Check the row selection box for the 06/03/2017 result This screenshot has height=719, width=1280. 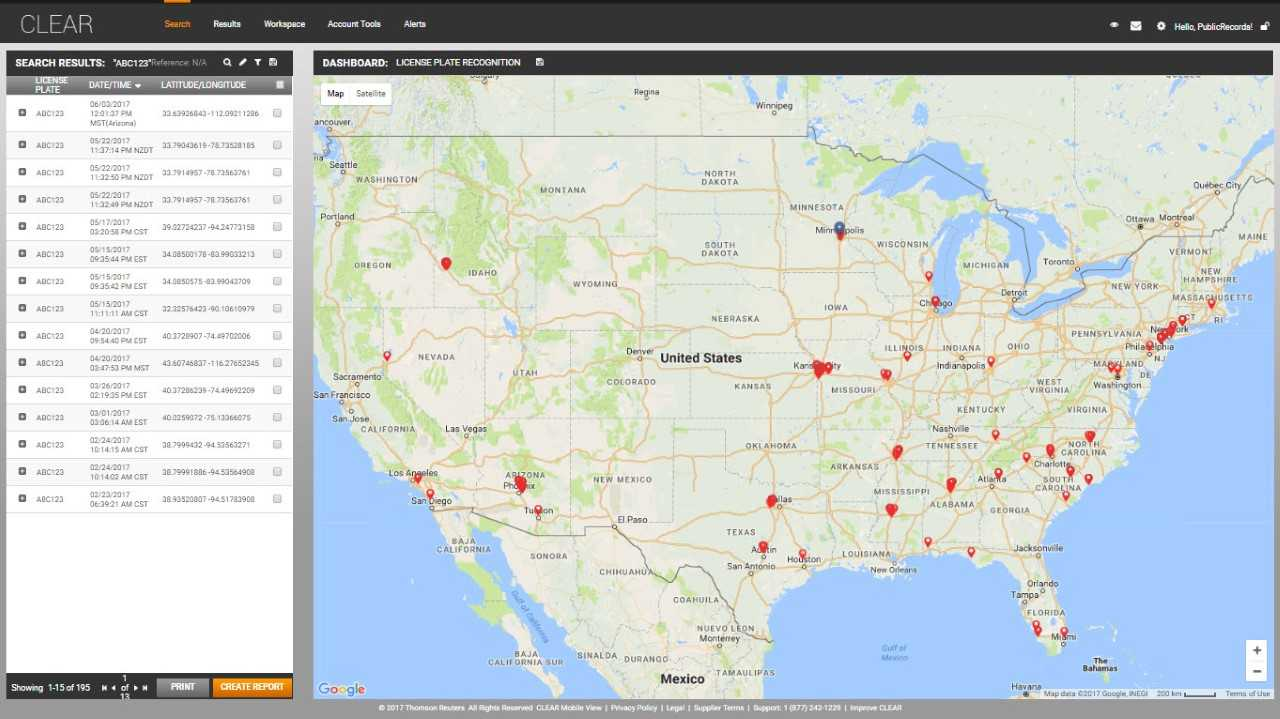click(x=277, y=113)
